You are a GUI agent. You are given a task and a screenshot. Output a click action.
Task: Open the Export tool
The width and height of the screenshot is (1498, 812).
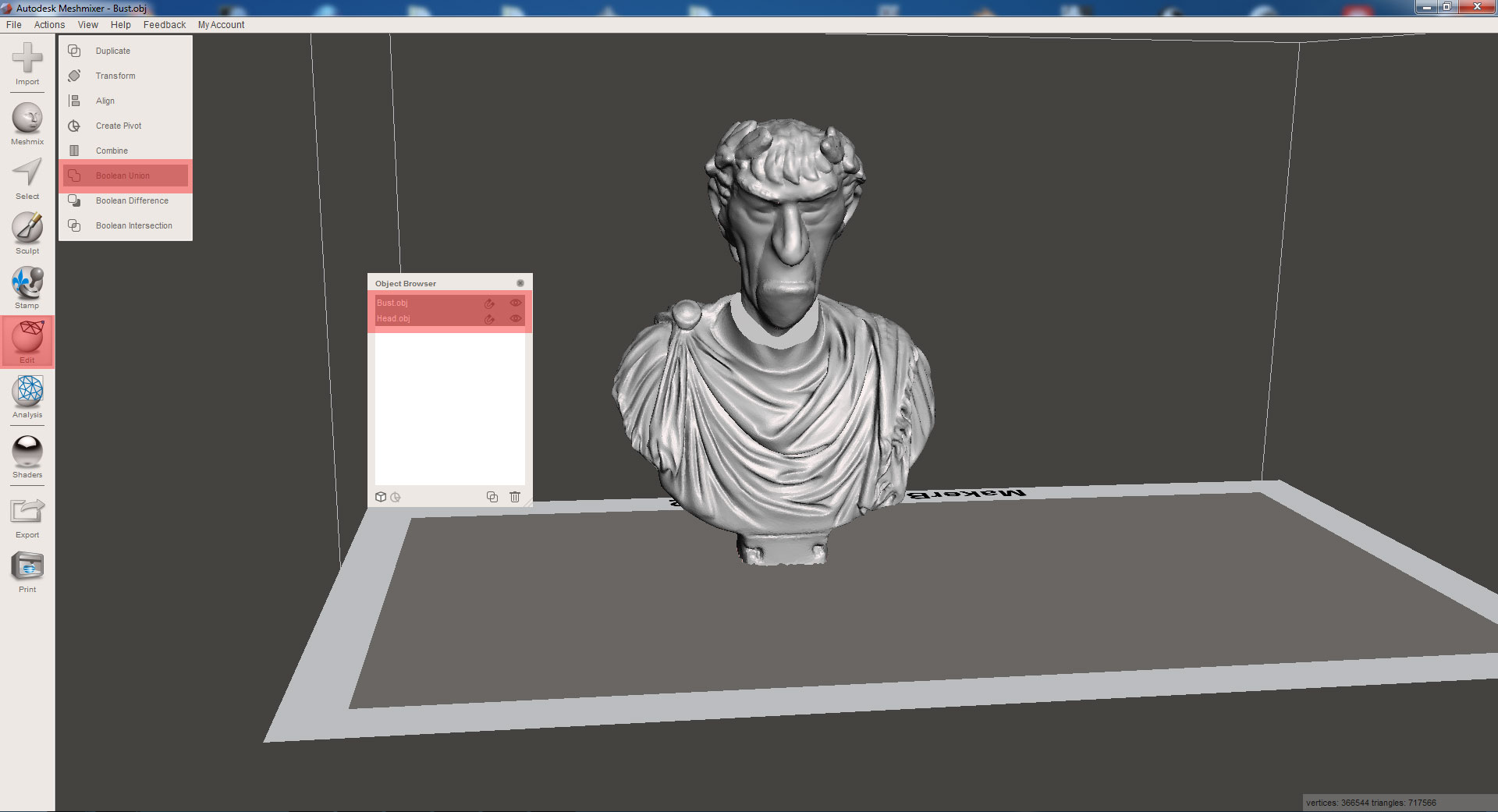pyautogui.click(x=27, y=517)
